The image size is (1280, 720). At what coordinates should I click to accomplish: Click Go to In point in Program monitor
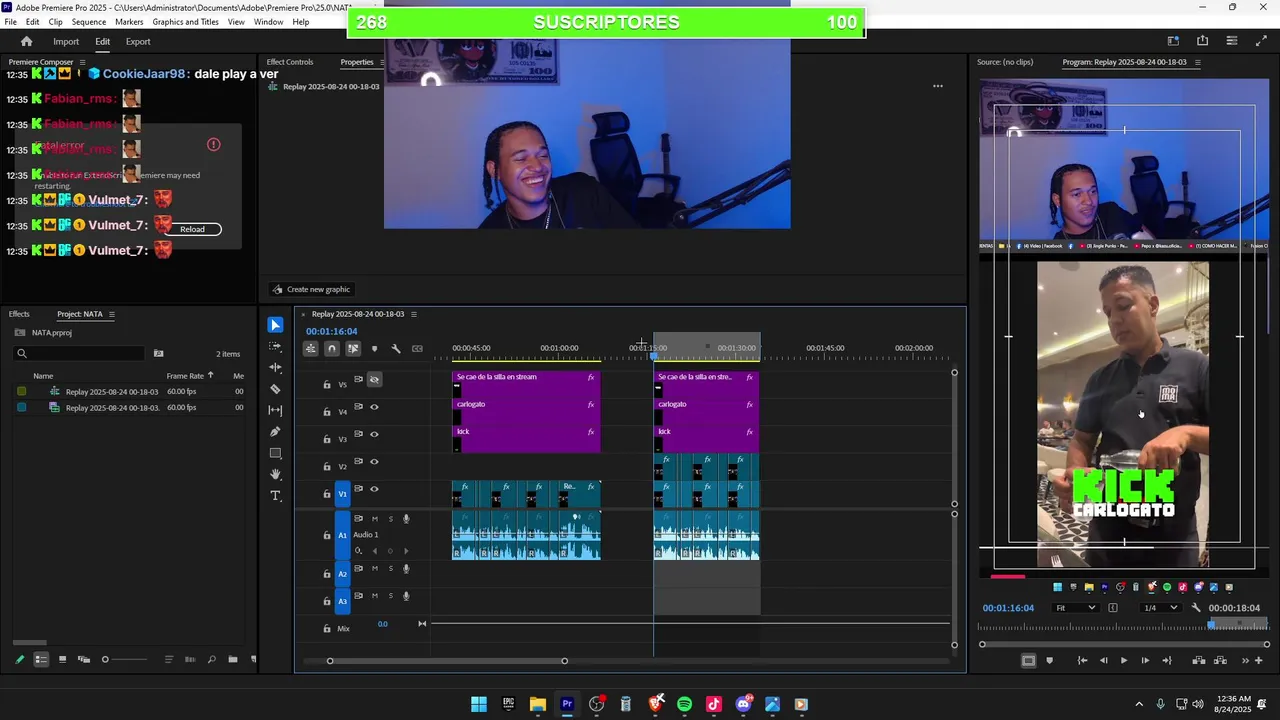point(1082,660)
